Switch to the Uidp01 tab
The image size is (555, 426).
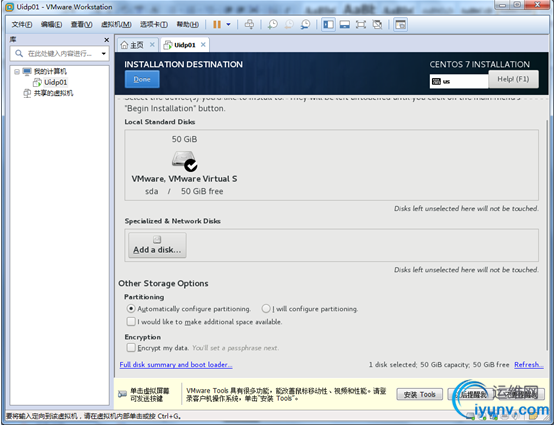(x=184, y=45)
